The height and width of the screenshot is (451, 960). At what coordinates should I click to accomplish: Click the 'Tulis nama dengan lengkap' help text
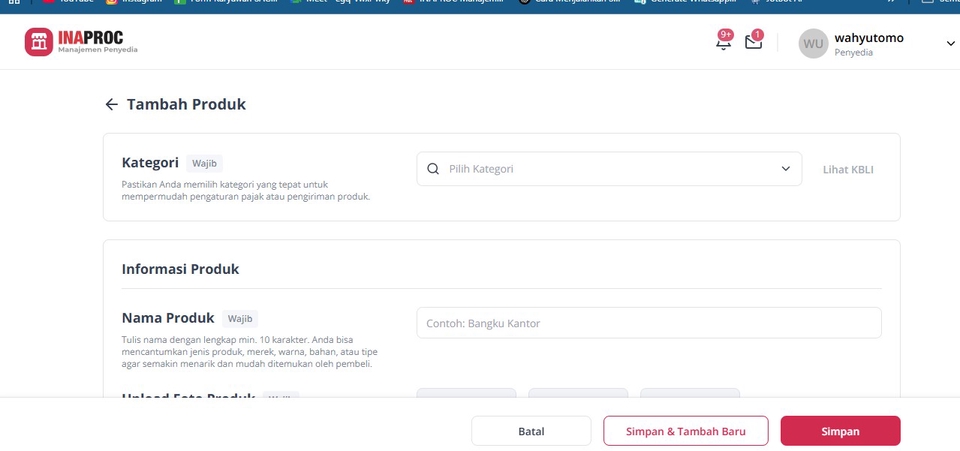(250, 352)
